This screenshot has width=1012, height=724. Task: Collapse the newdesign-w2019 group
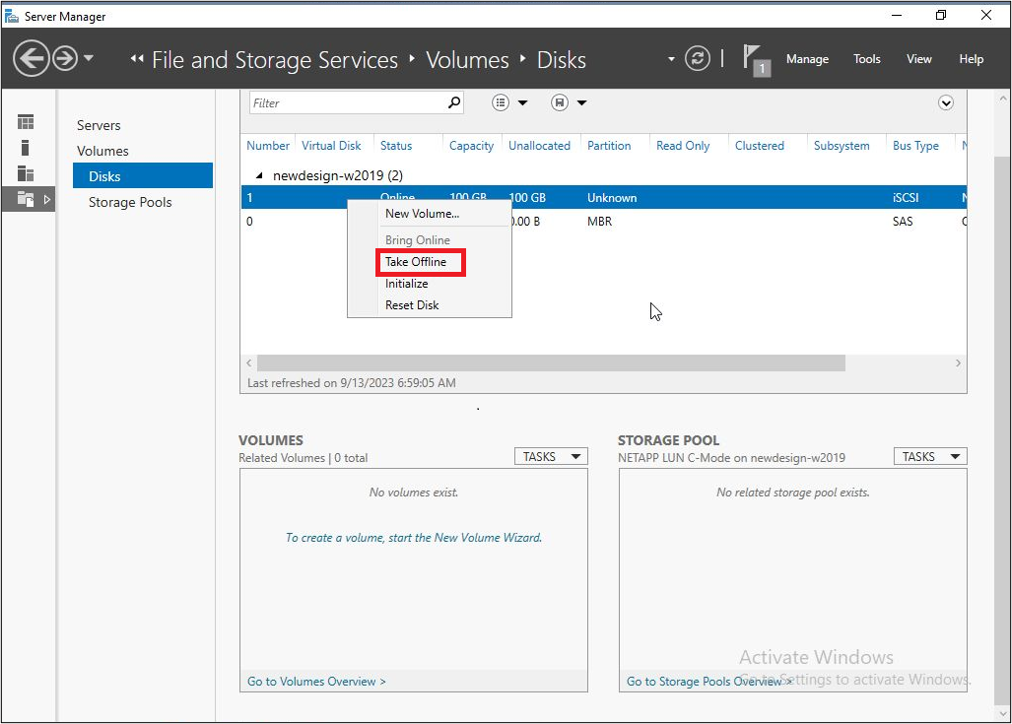[x=260, y=176]
